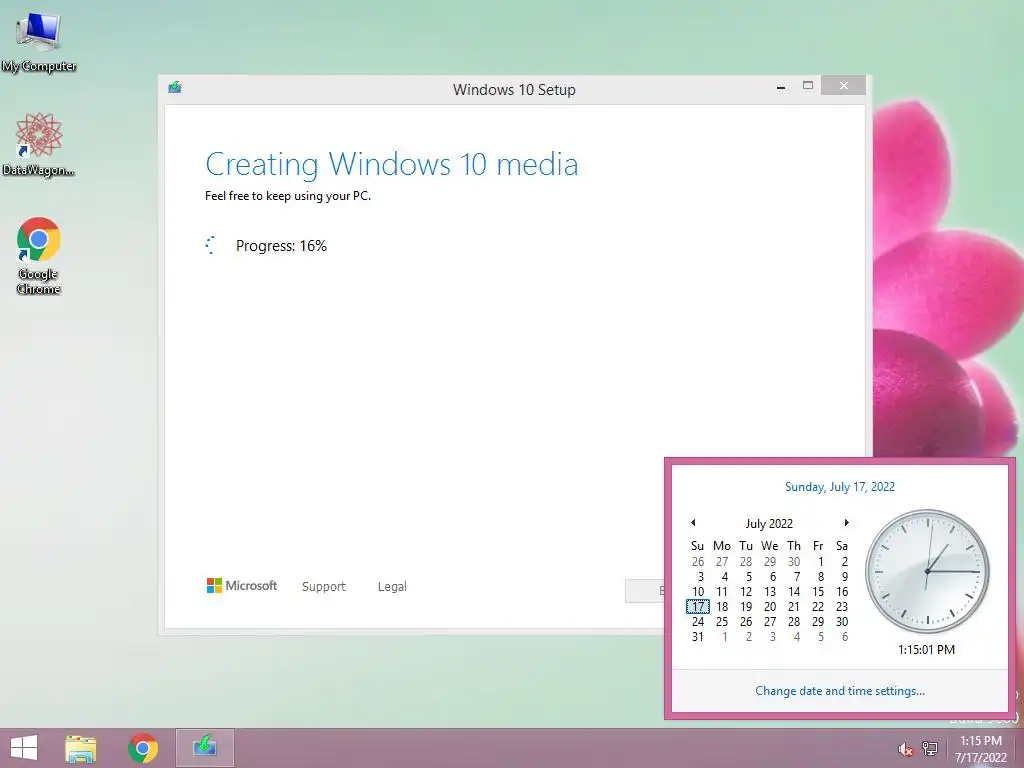Select July 22 in the calendar
Screen dimensions: 1024x768
click(x=818, y=607)
